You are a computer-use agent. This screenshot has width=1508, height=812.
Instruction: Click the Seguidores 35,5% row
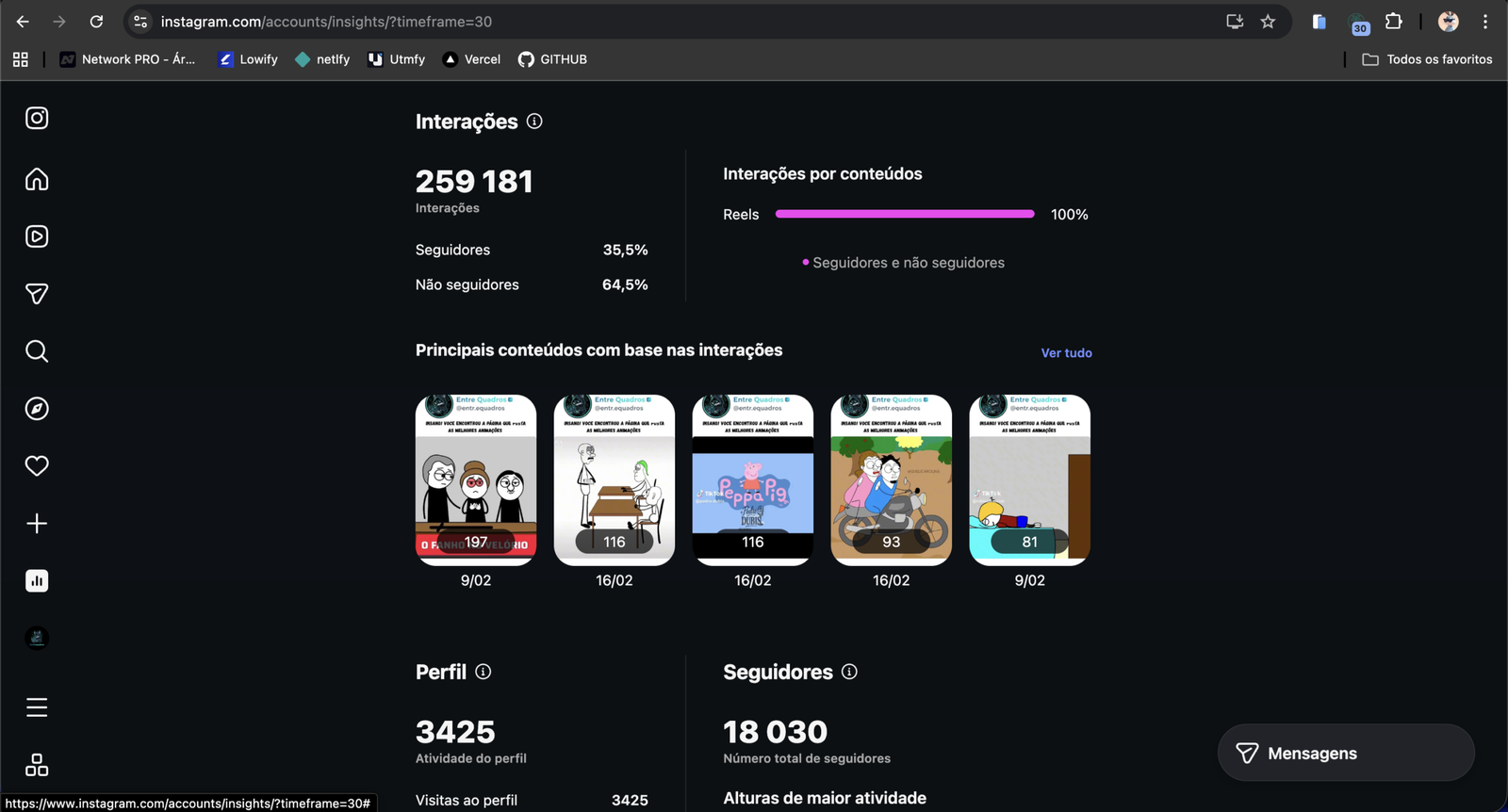pos(532,250)
